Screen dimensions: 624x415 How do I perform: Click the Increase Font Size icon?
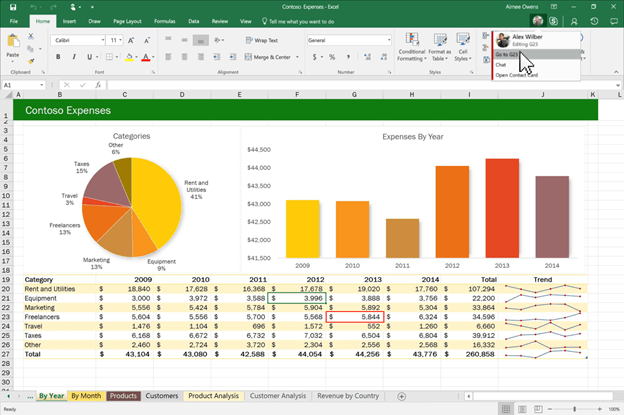click(131, 40)
